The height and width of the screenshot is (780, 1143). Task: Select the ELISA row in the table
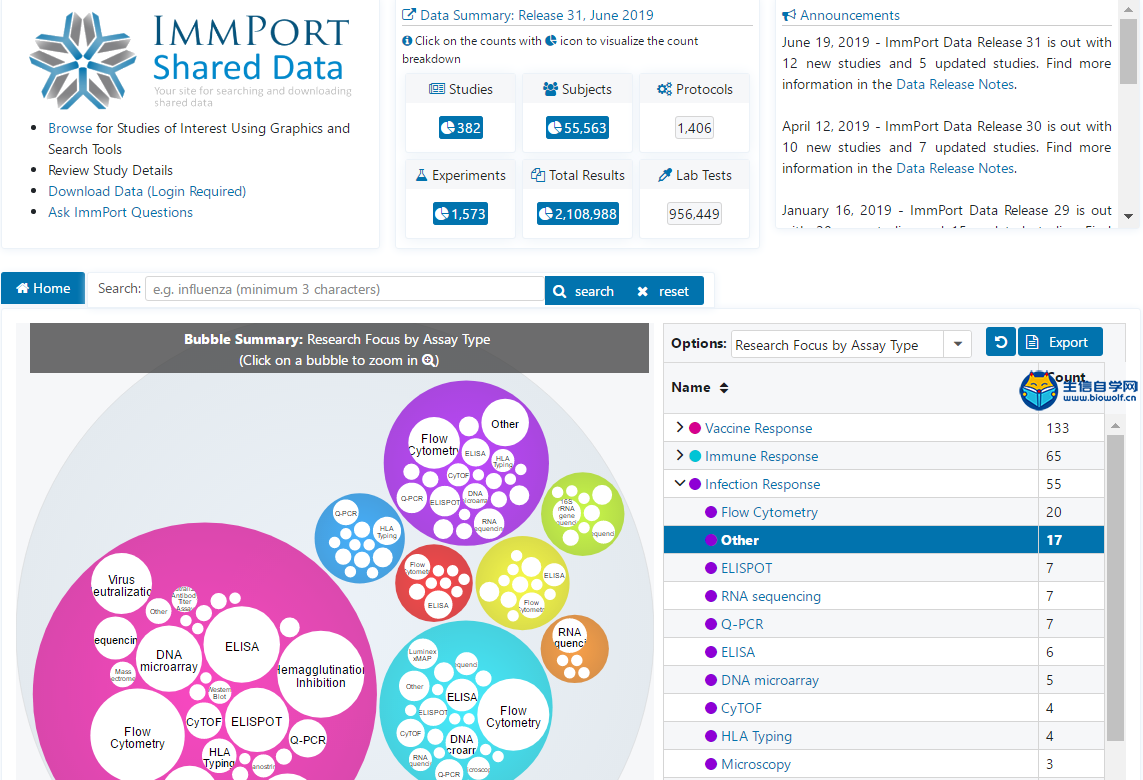point(883,652)
